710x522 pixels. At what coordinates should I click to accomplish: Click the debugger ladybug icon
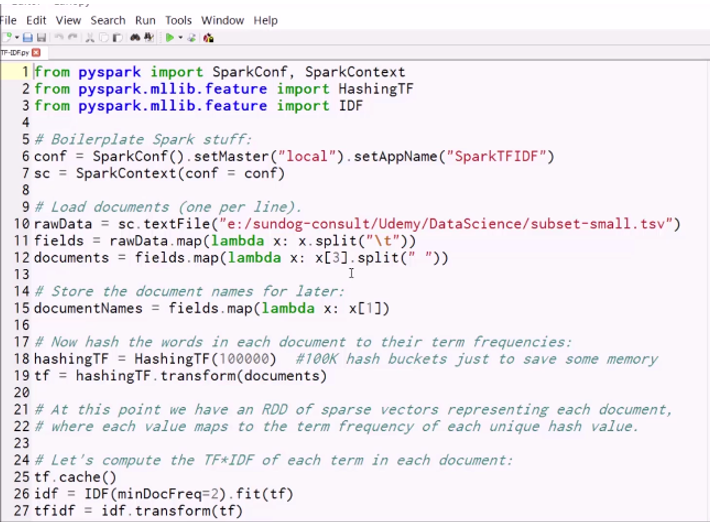208,38
